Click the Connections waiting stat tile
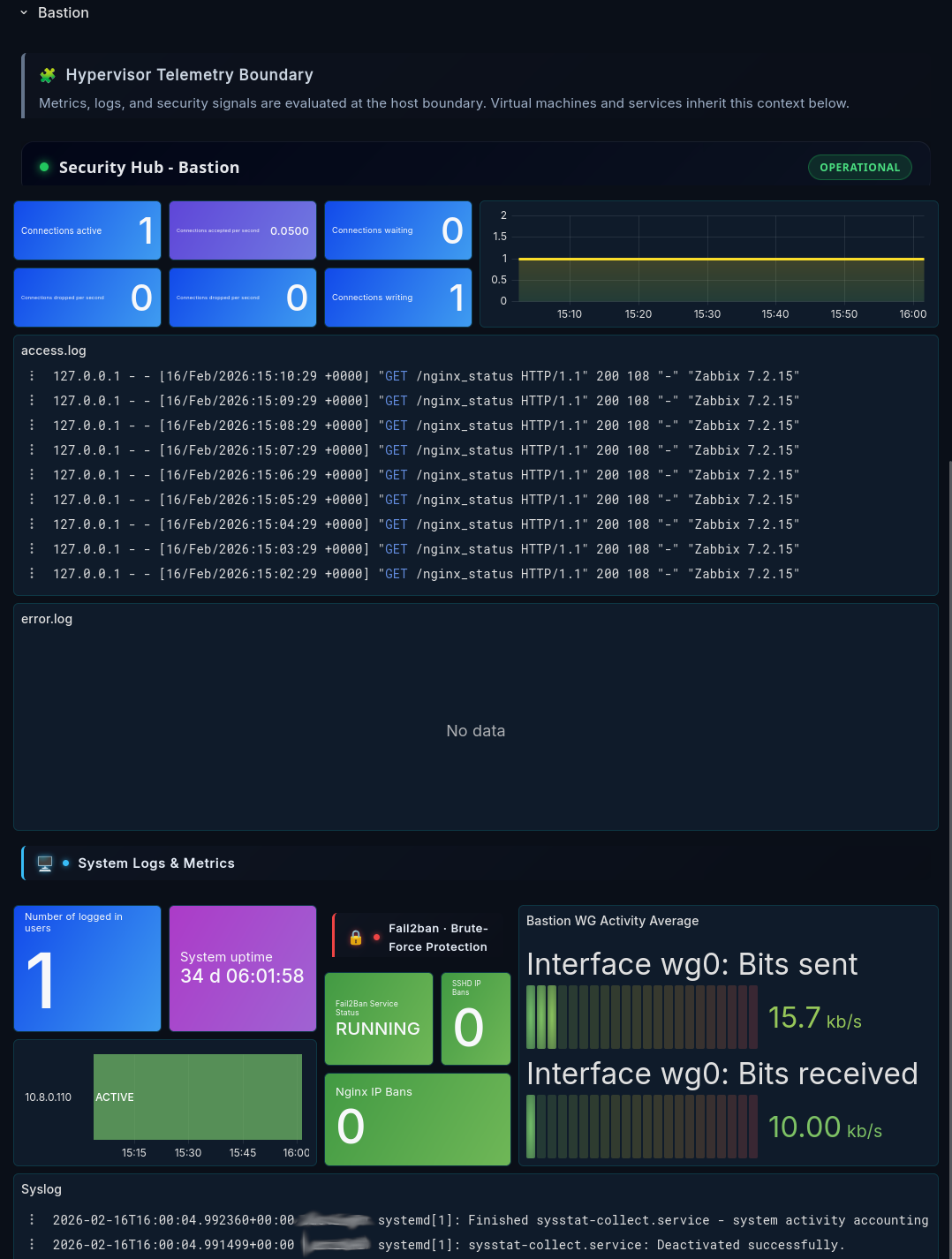952x1259 pixels. pos(397,230)
